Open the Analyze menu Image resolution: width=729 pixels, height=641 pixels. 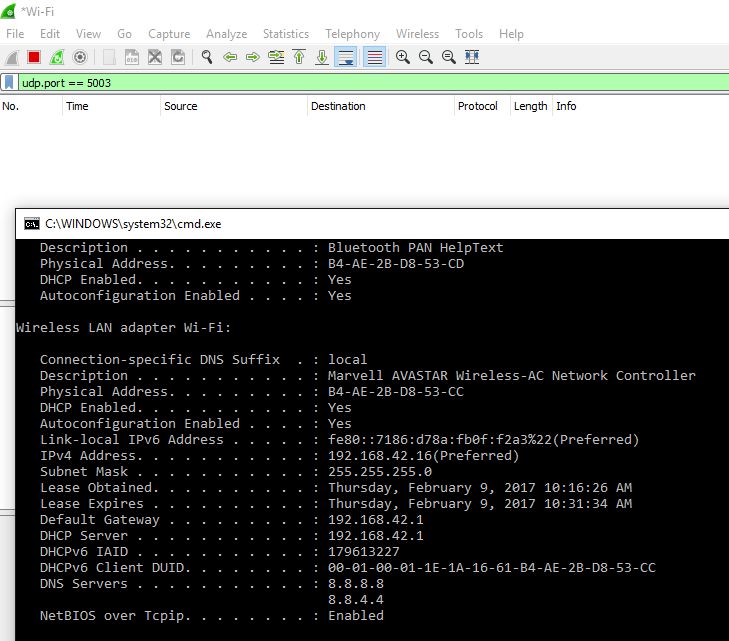(226, 34)
